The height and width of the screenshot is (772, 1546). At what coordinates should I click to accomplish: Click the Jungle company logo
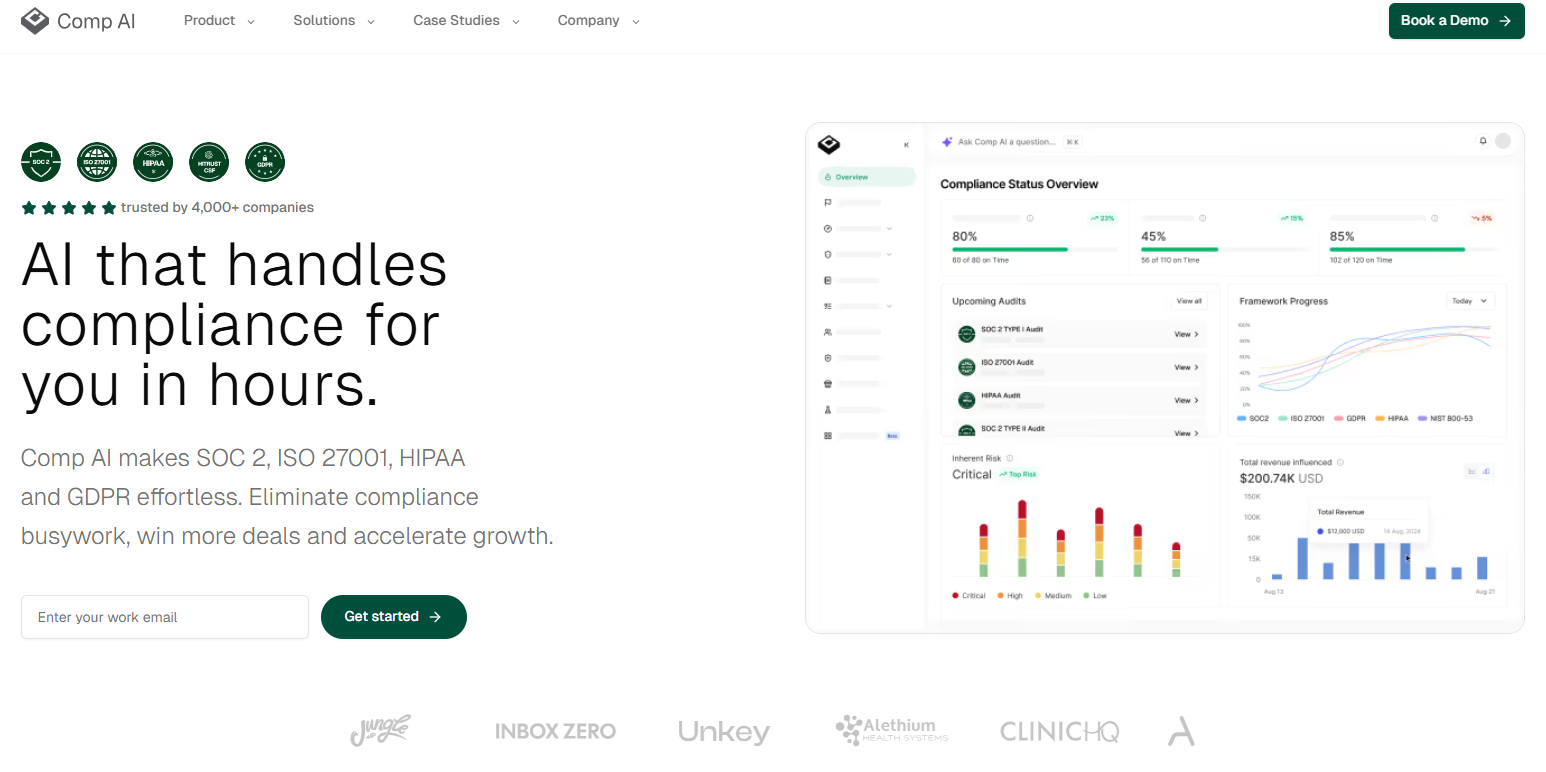coord(380,731)
